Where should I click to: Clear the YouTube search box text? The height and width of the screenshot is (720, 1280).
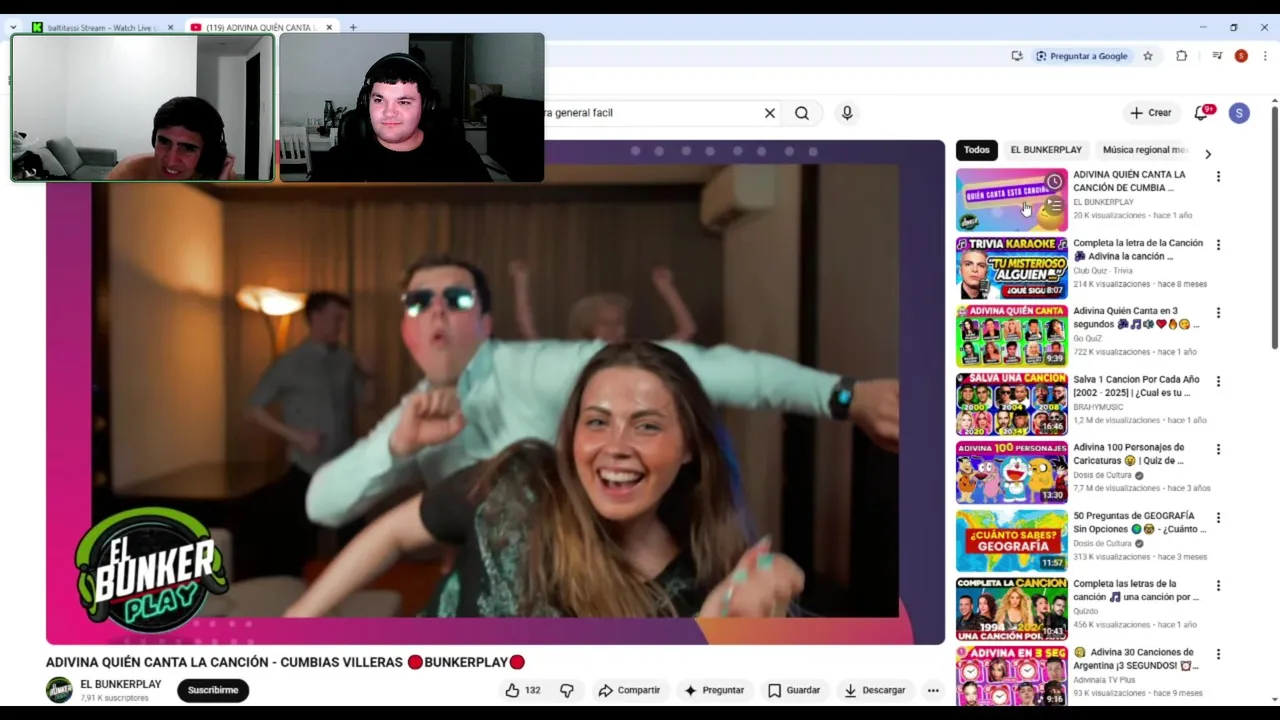pos(770,113)
